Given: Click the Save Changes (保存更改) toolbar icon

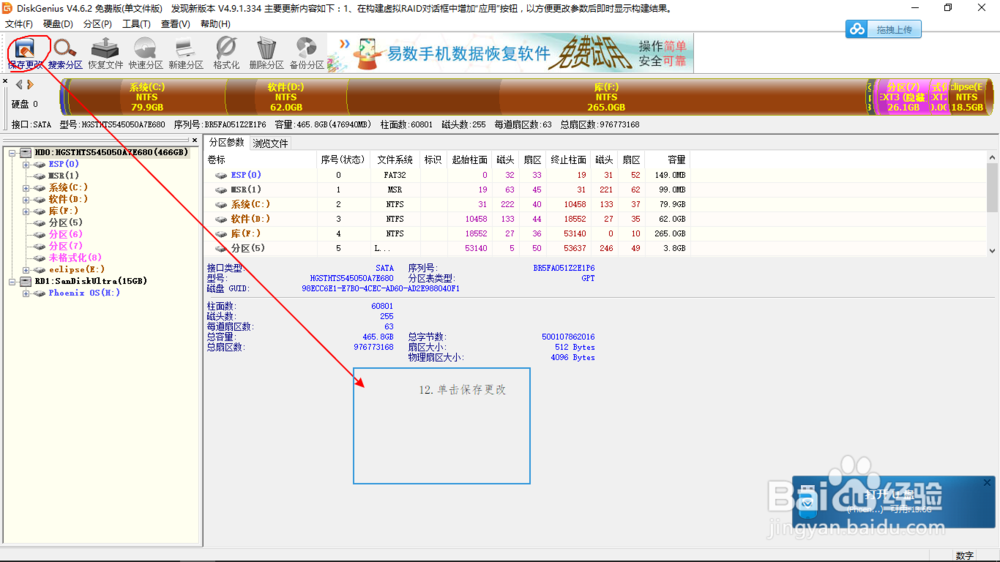Looking at the screenshot, I should point(25,54).
